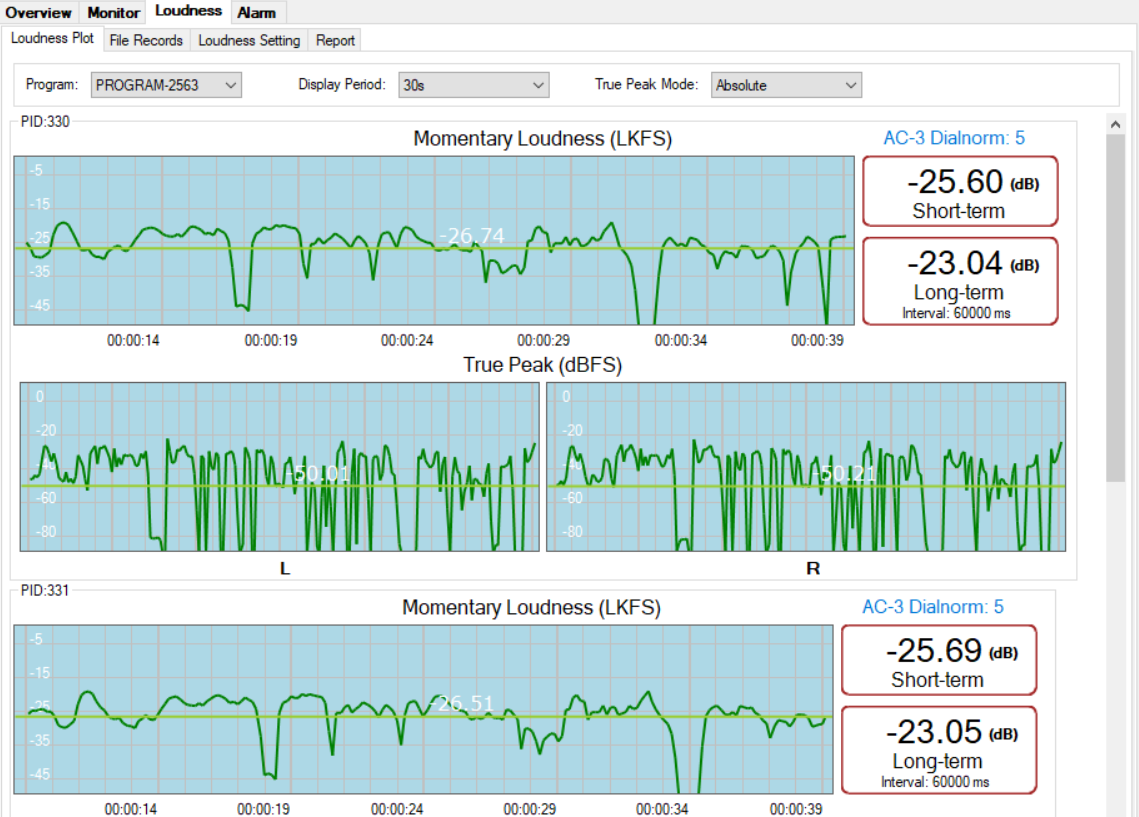Expand the Program dropdown showing PROGRAM-2563

(166, 85)
